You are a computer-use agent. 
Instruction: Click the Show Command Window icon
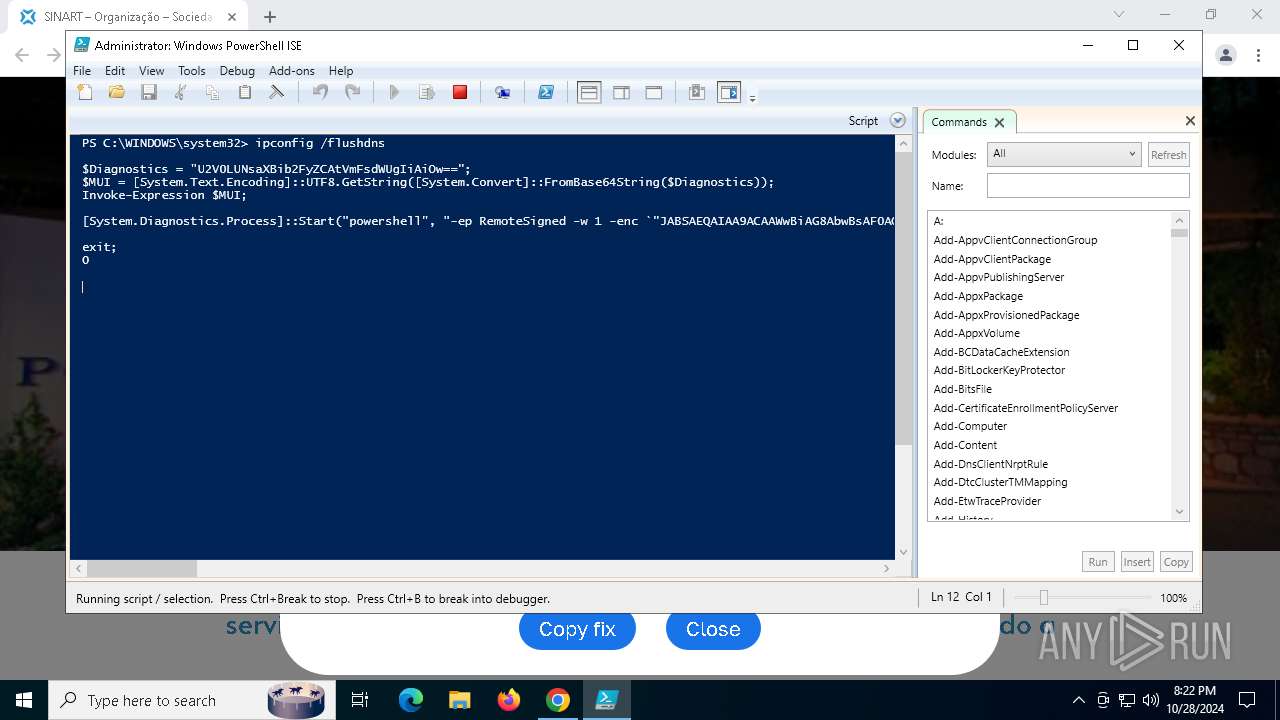click(x=697, y=92)
